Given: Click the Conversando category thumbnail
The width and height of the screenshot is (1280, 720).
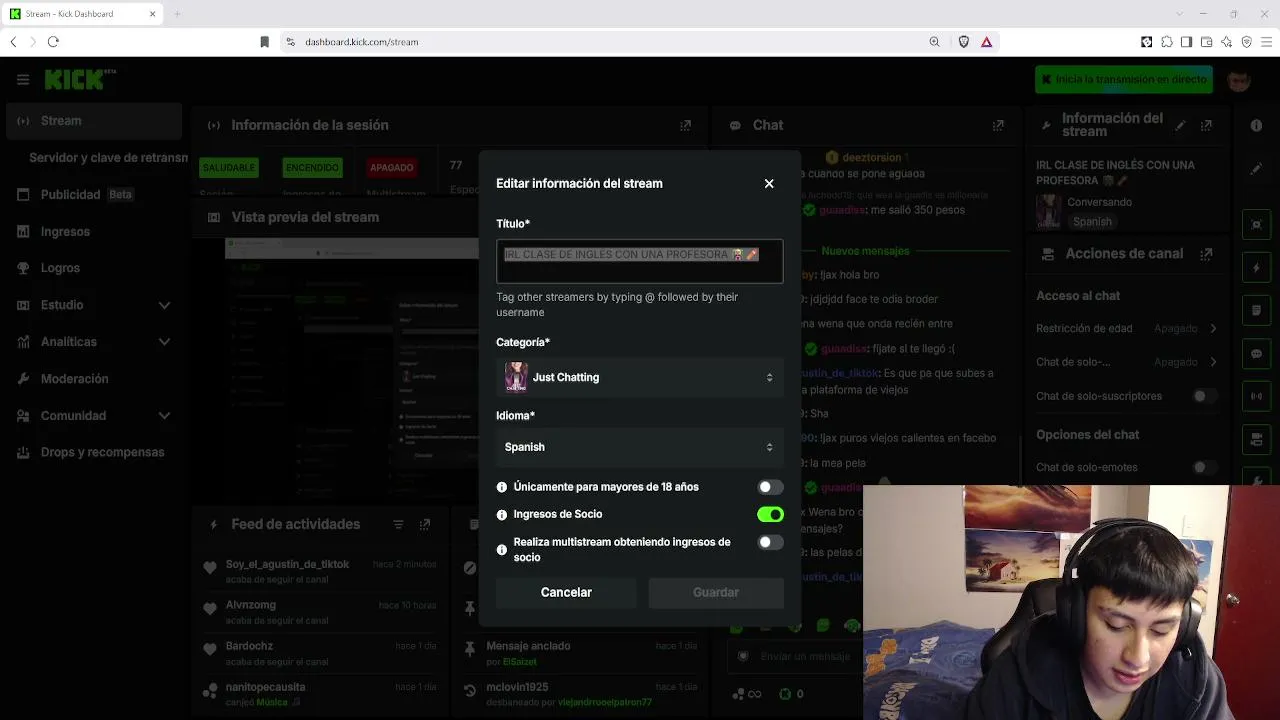Looking at the screenshot, I should [1049, 211].
